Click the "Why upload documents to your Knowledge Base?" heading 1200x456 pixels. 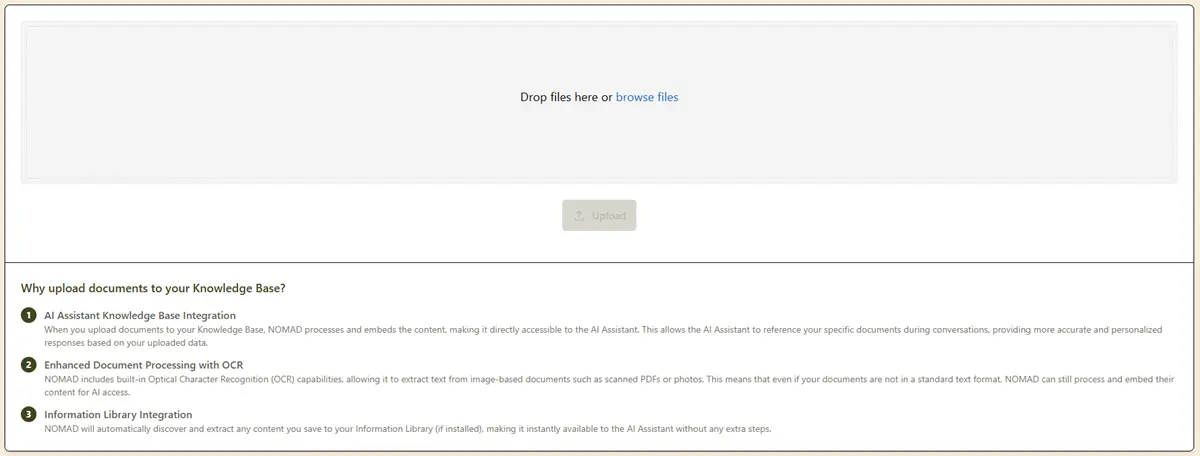tap(153, 288)
